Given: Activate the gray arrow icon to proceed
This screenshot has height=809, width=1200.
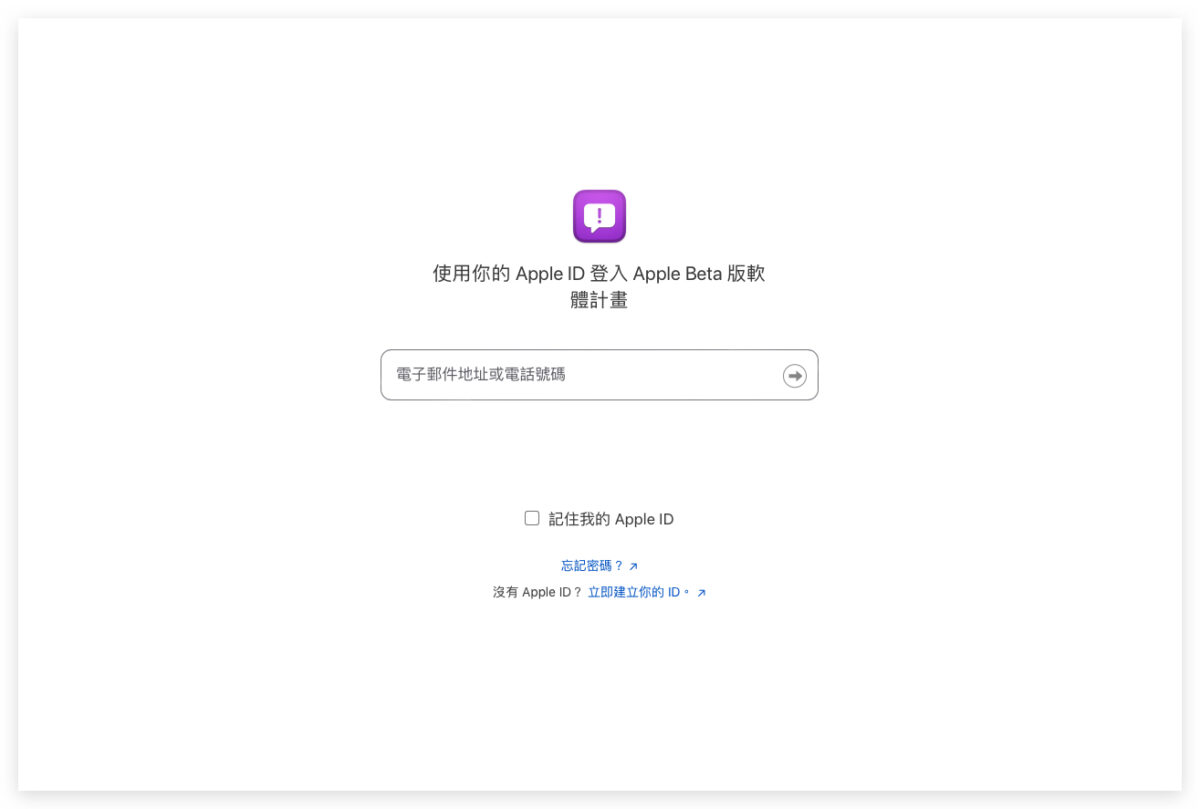Looking at the screenshot, I should 793,375.
